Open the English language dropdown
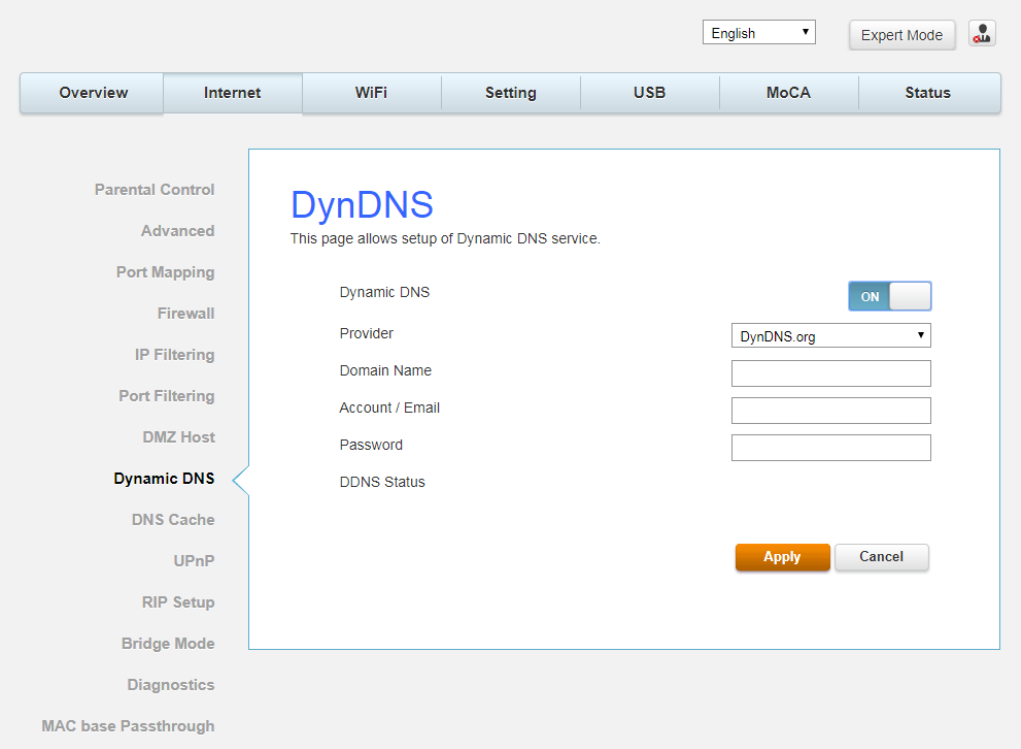Screen dimensions: 1021x749 pos(759,33)
